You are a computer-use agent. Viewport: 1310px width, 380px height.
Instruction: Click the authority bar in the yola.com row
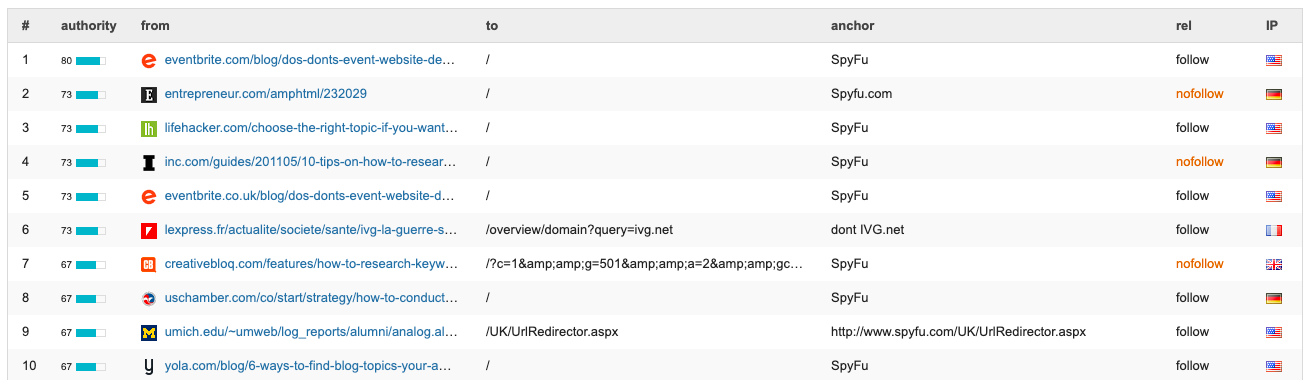pos(91,367)
